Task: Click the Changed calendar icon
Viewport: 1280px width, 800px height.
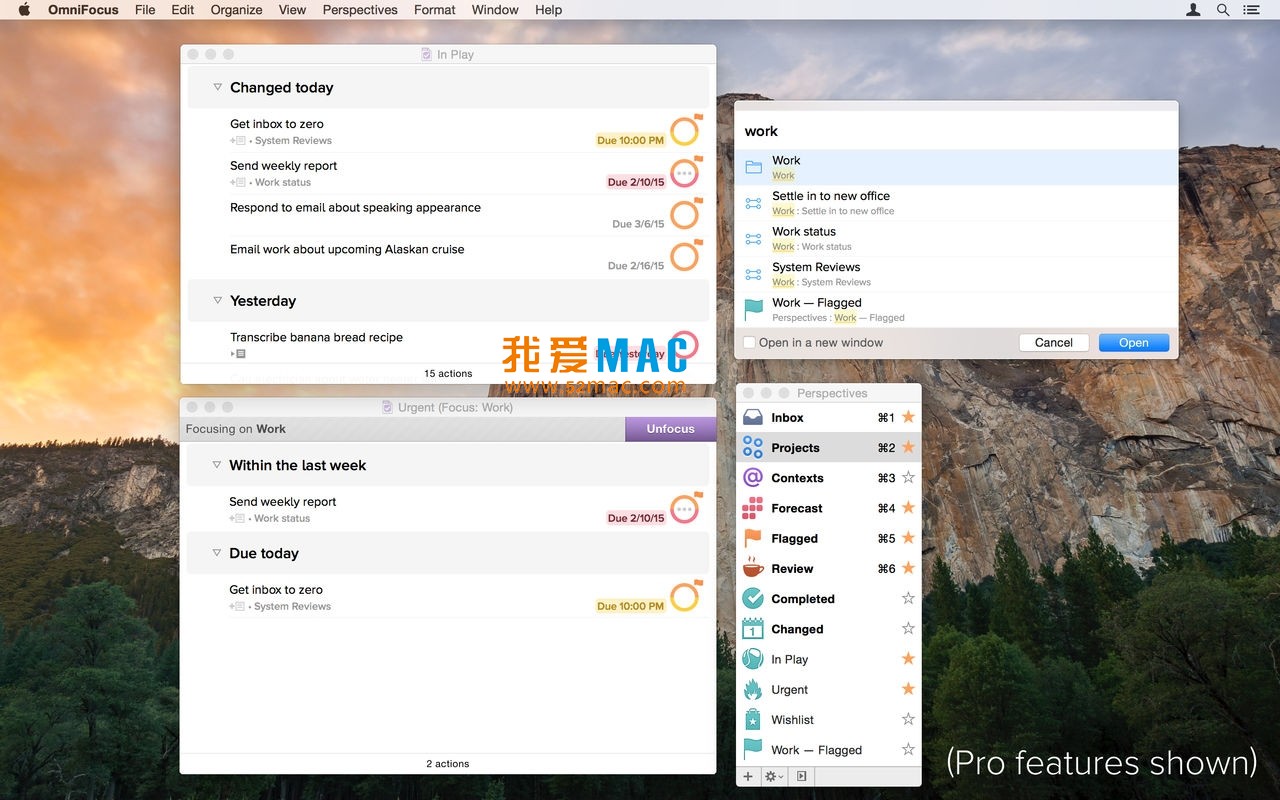Action: (x=753, y=629)
